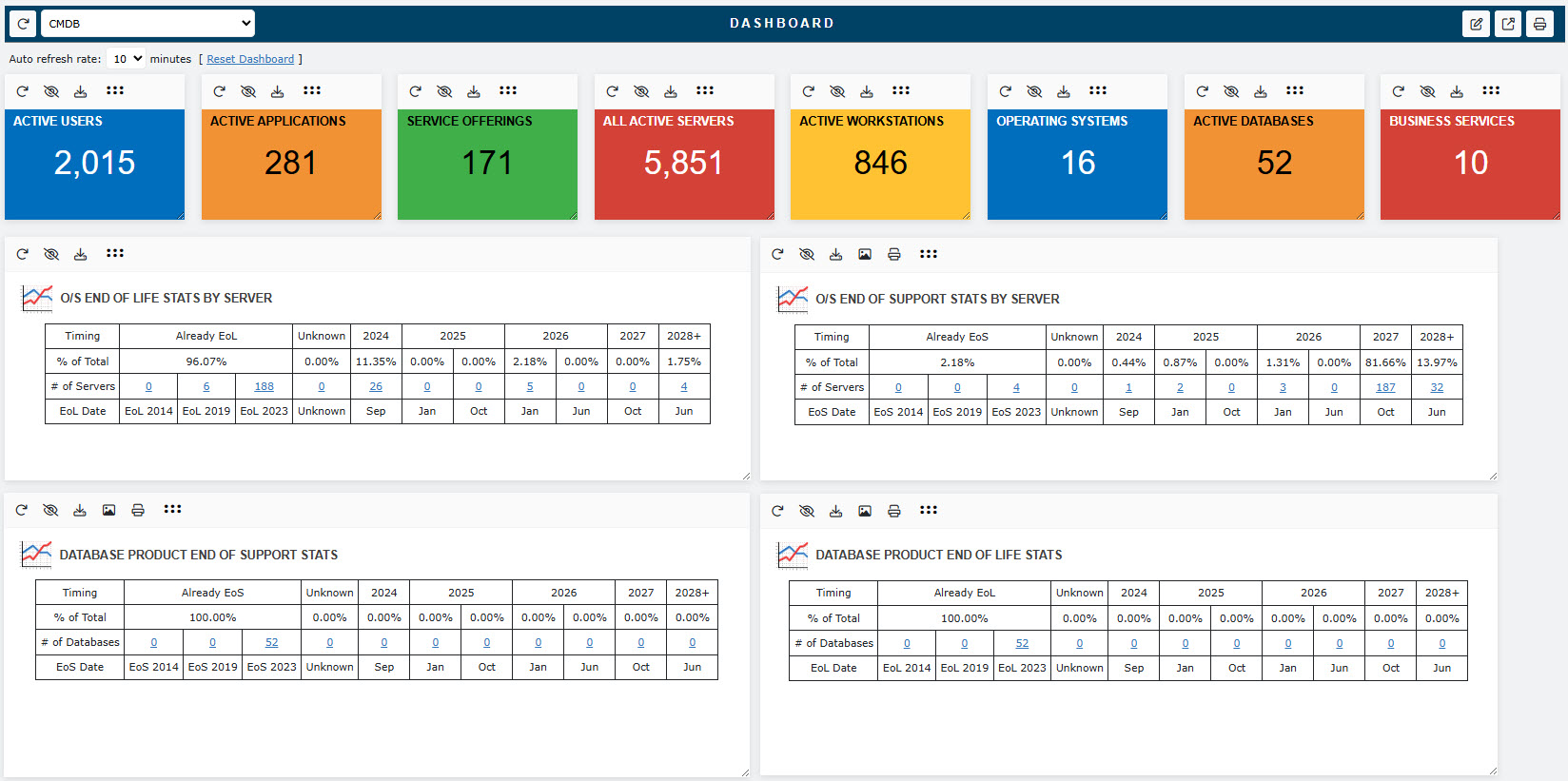Open the Active Workstations widget grip menu
This screenshot has width=1568, height=781.
tap(901, 90)
